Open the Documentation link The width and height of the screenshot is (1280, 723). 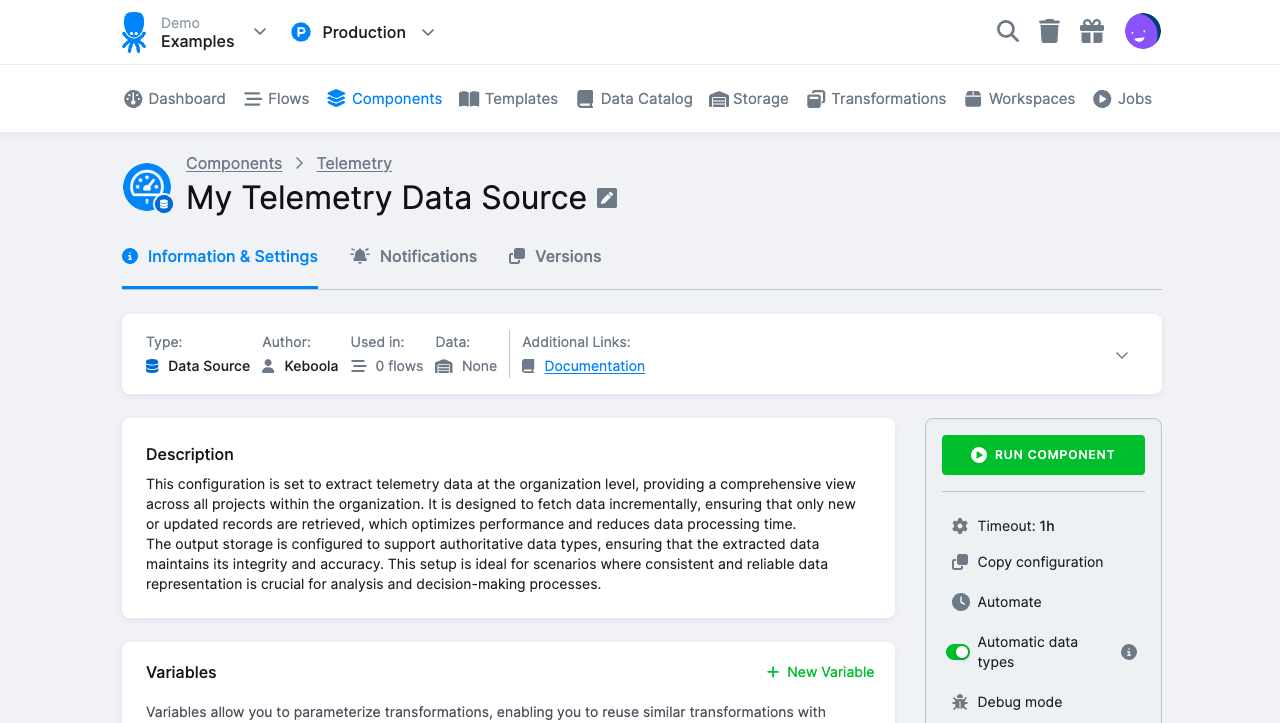pyautogui.click(x=594, y=366)
